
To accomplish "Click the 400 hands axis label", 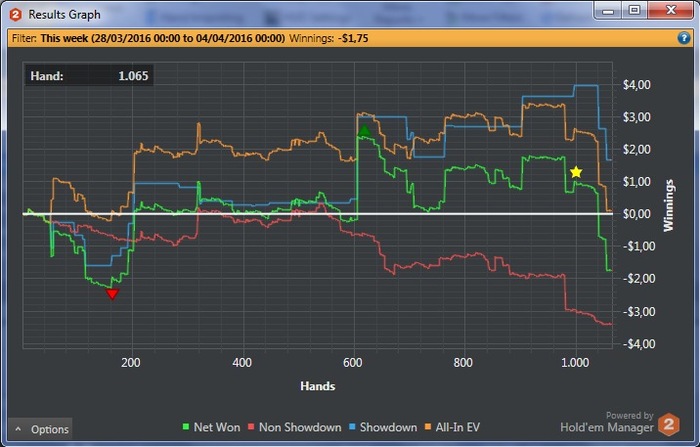I will coord(242,363).
